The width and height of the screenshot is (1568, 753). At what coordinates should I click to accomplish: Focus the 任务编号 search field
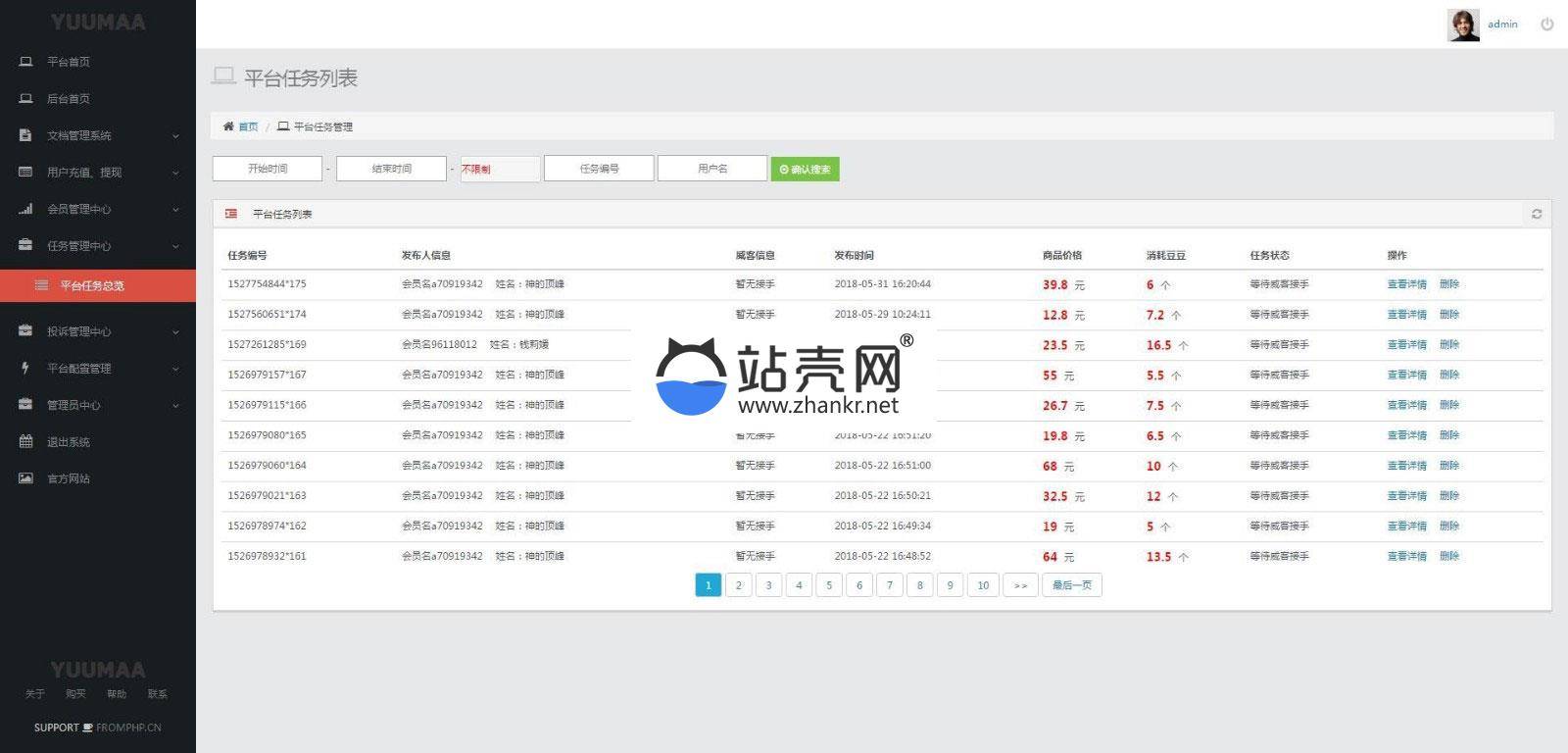point(599,169)
